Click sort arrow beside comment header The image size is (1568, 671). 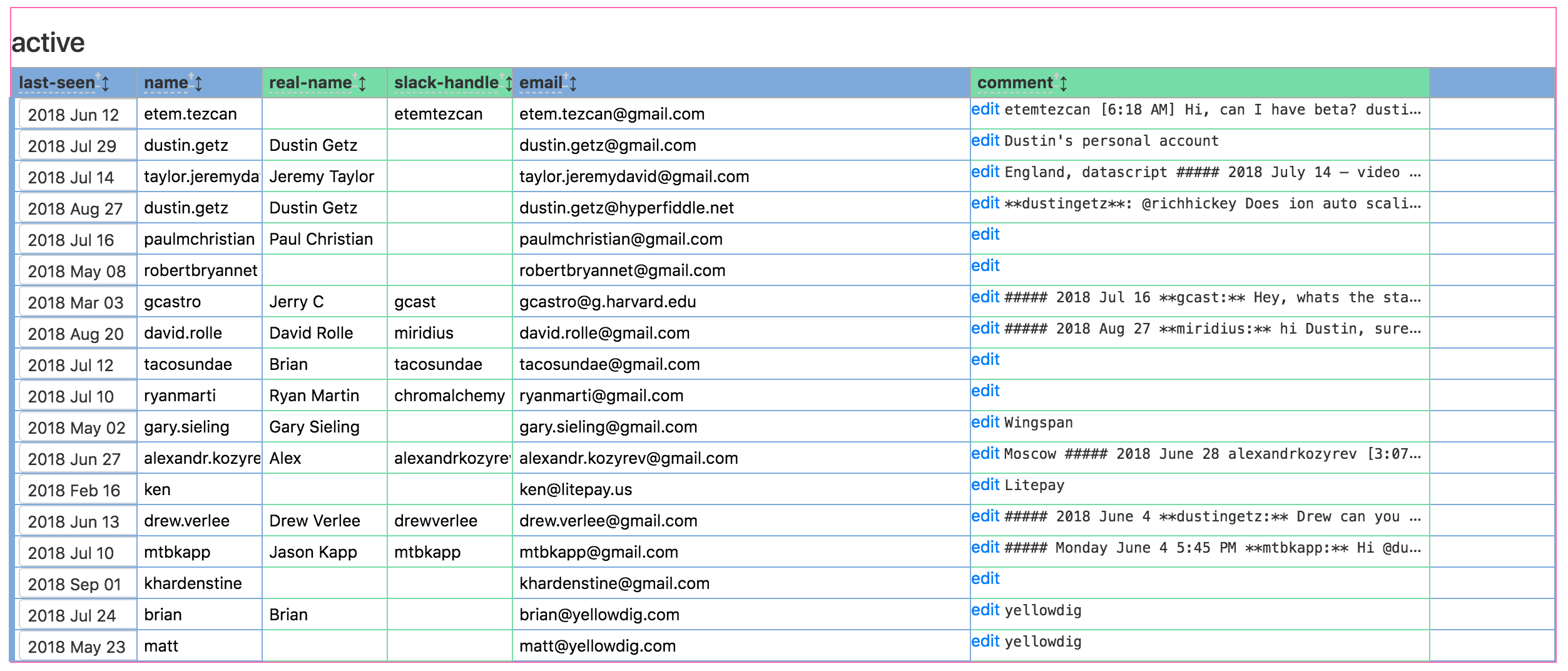(1064, 83)
